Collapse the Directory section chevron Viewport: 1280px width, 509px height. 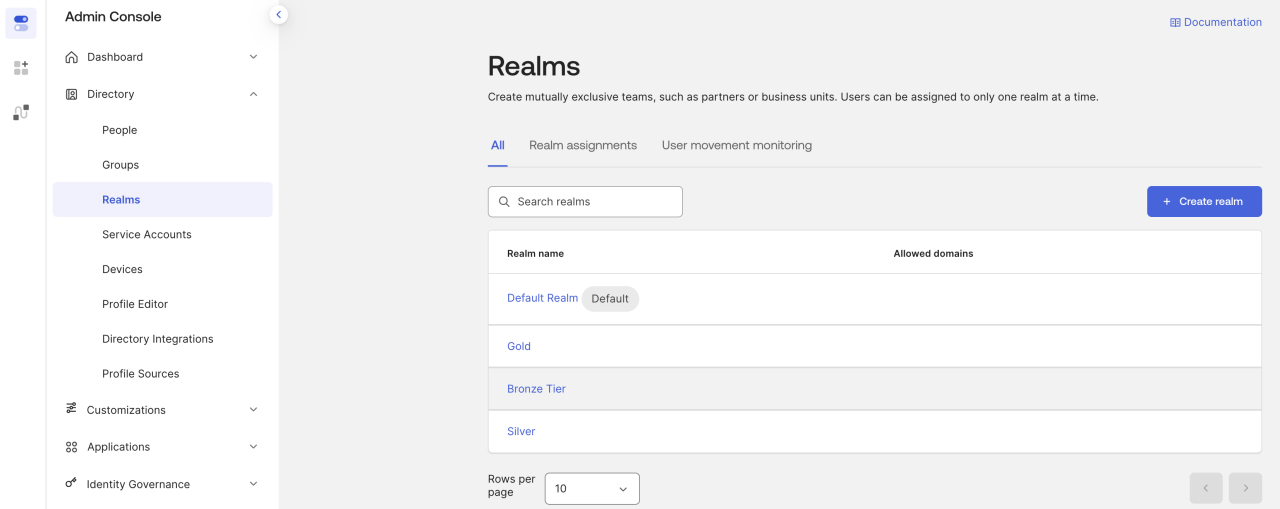[253, 94]
